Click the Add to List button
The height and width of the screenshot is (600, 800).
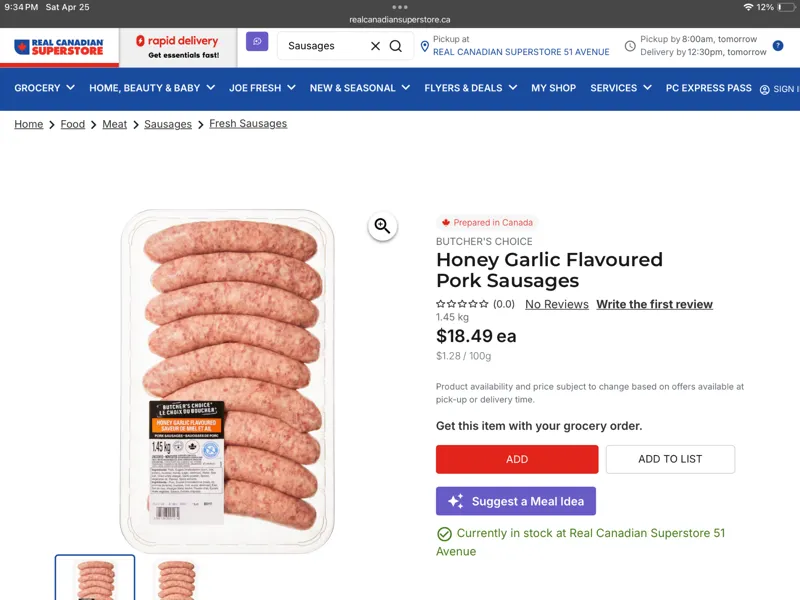coord(670,459)
